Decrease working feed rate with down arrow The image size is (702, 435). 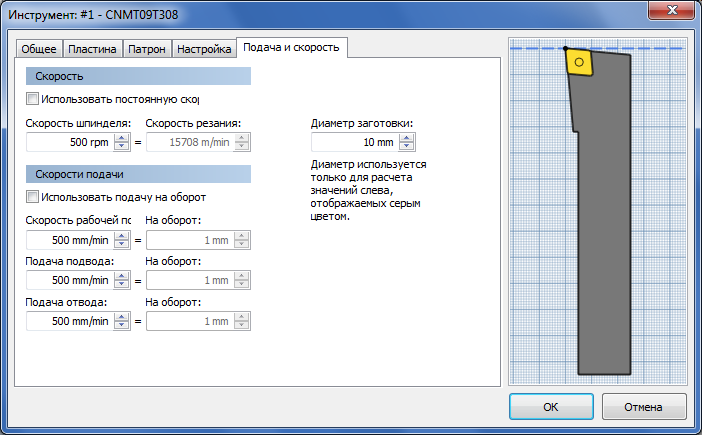[x=122, y=244]
